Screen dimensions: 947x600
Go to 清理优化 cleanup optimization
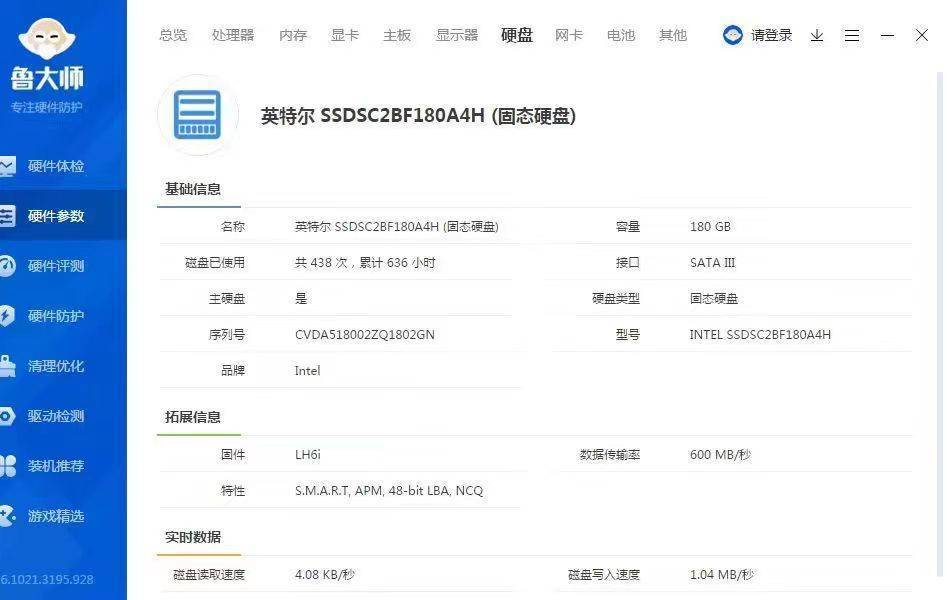55,366
